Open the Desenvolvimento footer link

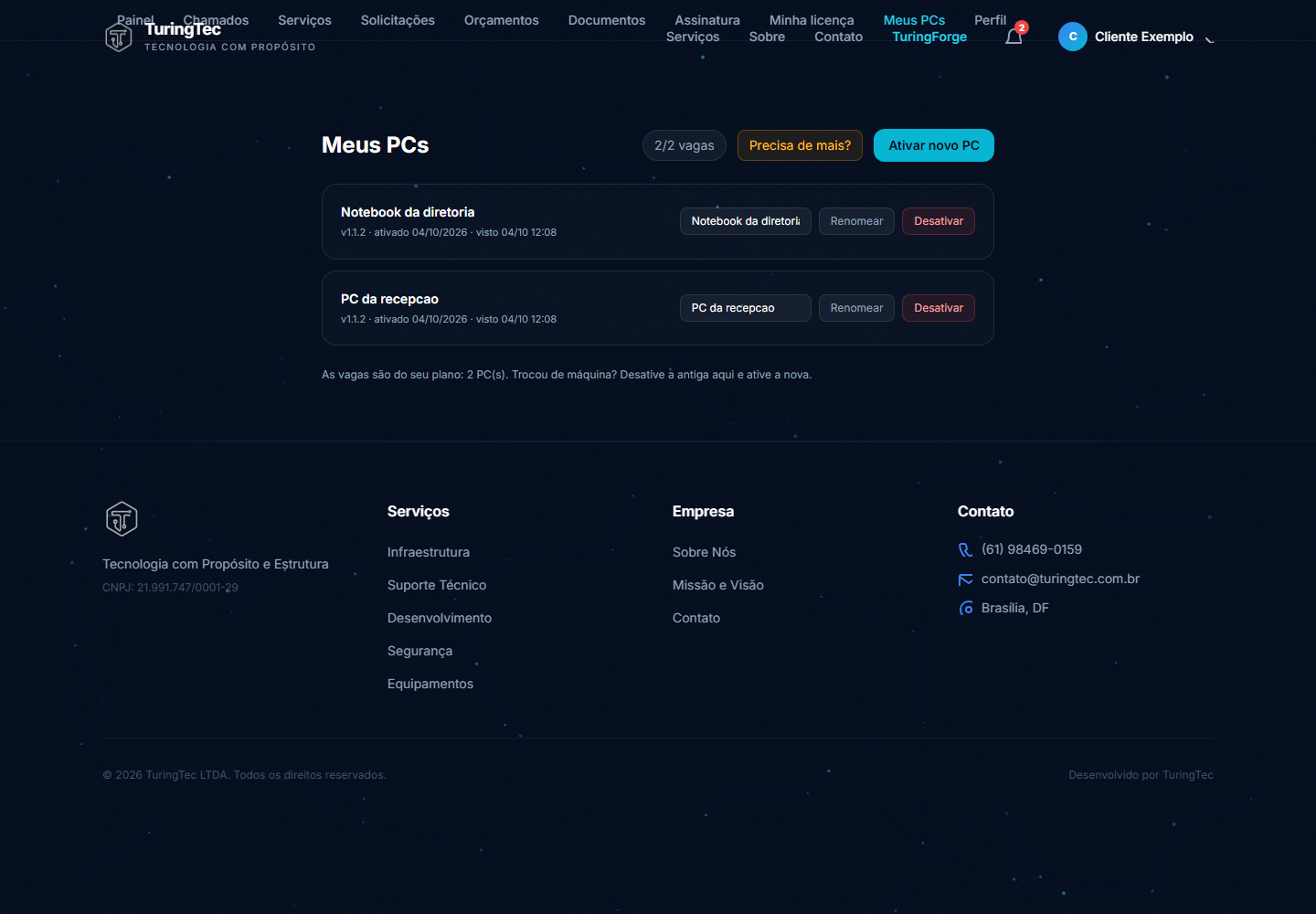440,618
